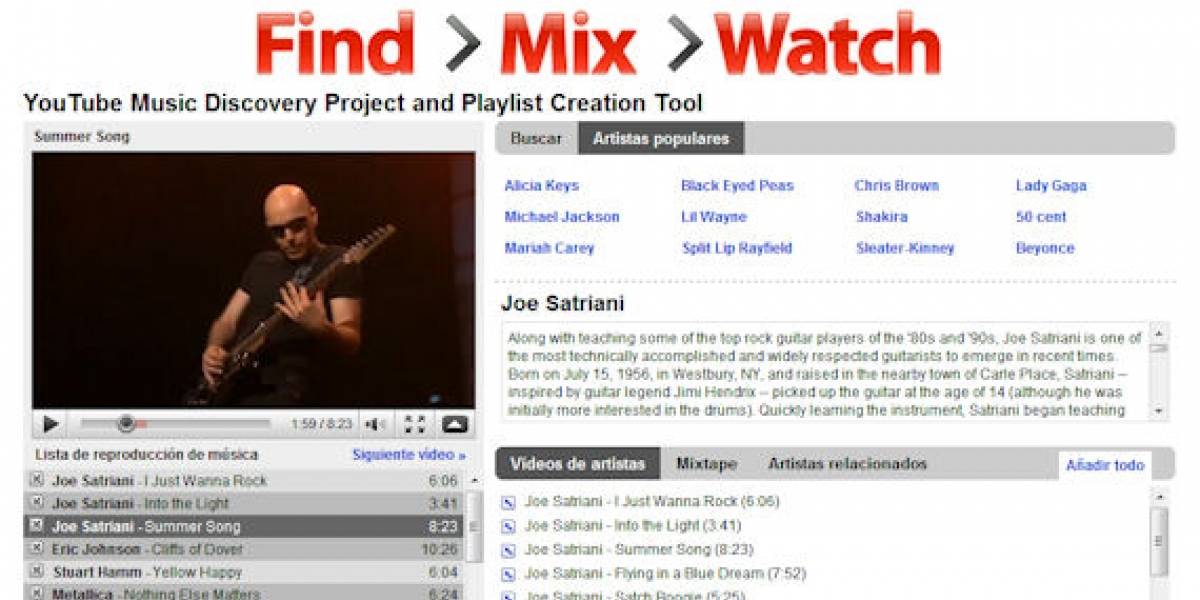
Task: Skip ahead with 'Siguiente video »' link
Action: (409, 454)
